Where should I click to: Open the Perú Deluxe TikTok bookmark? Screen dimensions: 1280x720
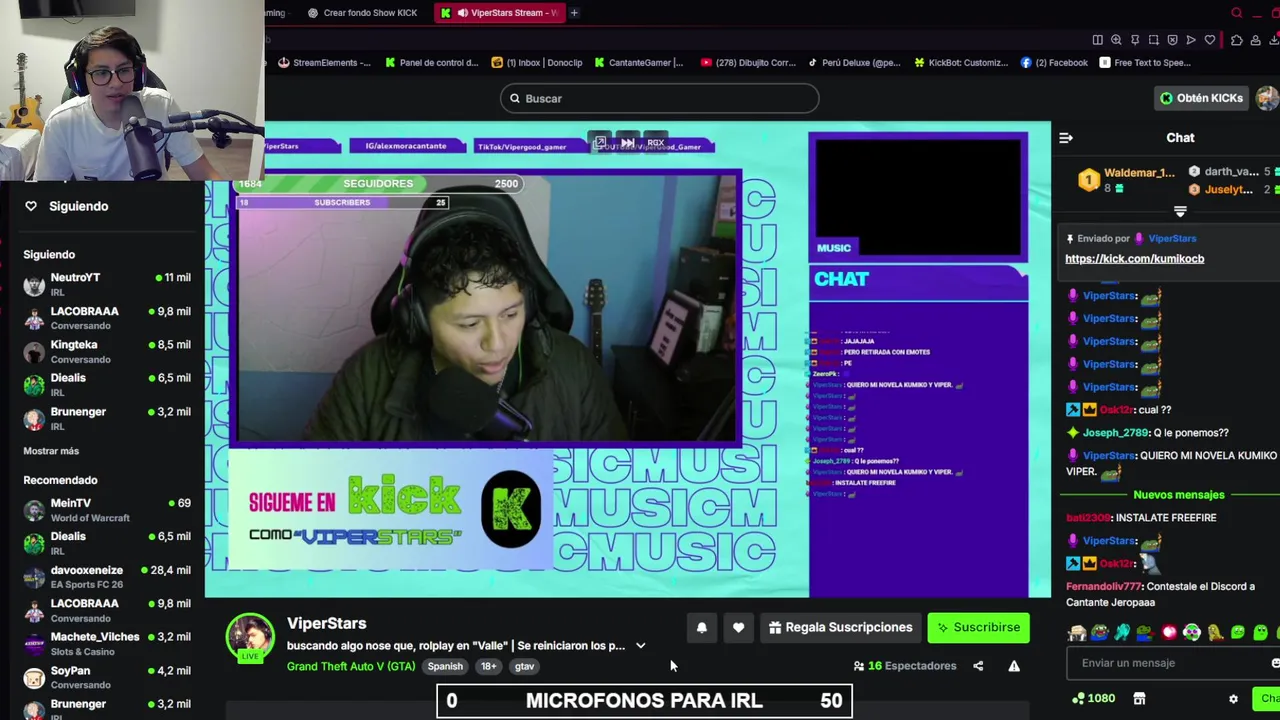pyautogui.click(x=854, y=62)
